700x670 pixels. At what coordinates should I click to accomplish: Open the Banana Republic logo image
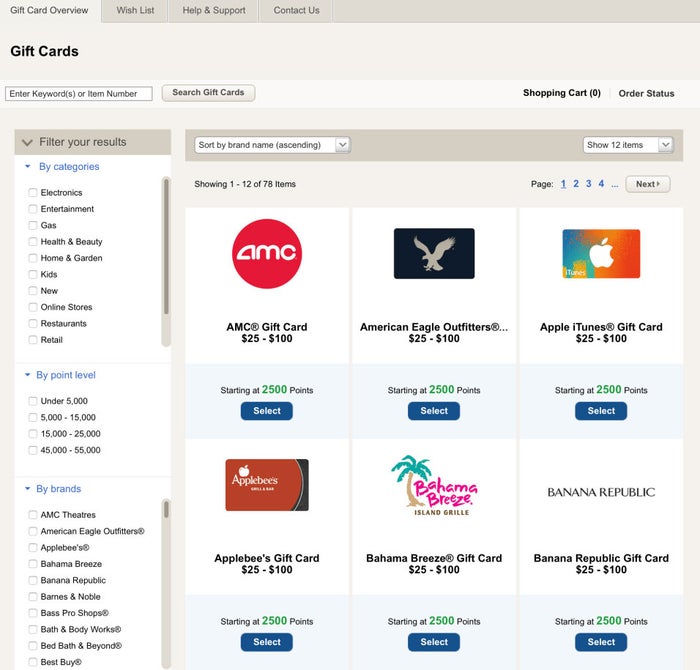tap(601, 492)
